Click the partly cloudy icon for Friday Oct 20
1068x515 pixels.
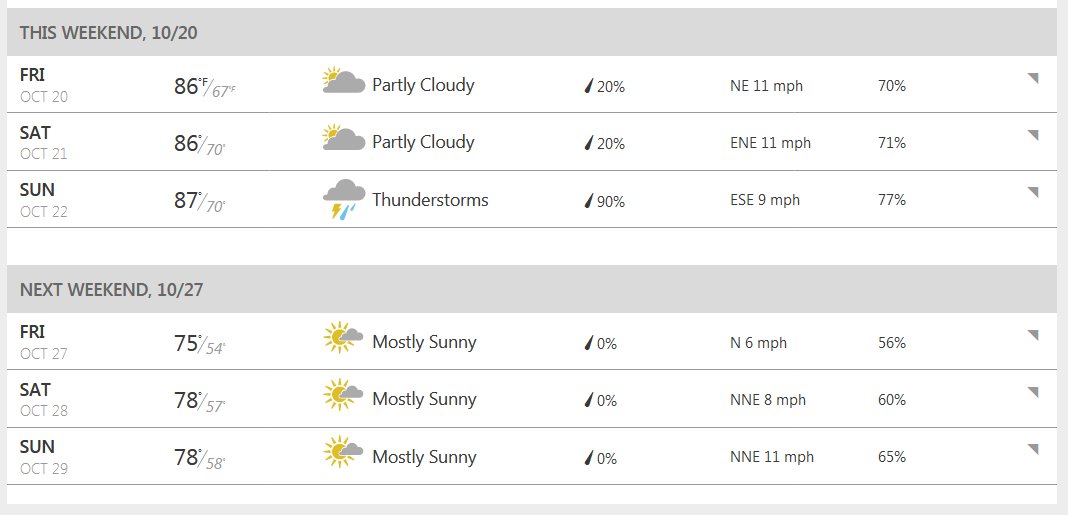343,80
